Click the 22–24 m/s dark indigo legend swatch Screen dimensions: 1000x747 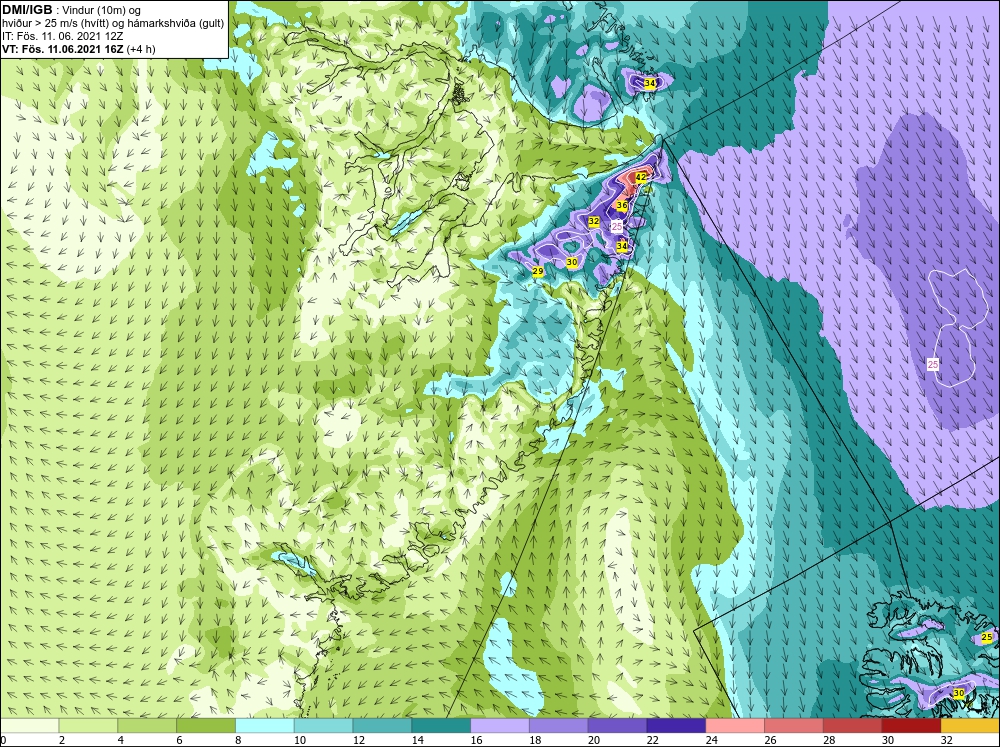click(x=676, y=725)
